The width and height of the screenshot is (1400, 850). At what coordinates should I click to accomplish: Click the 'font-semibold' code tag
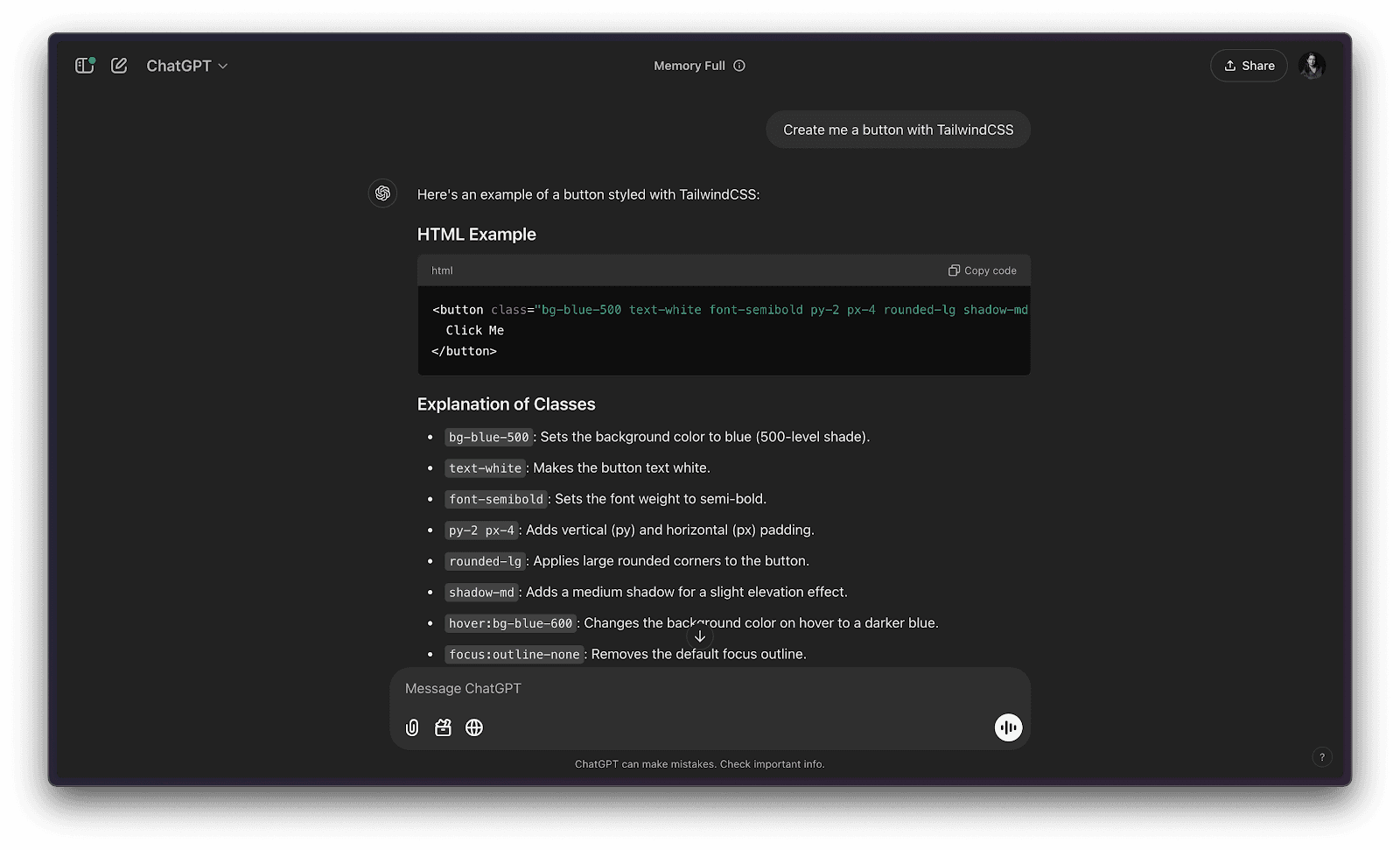pyautogui.click(x=496, y=499)
